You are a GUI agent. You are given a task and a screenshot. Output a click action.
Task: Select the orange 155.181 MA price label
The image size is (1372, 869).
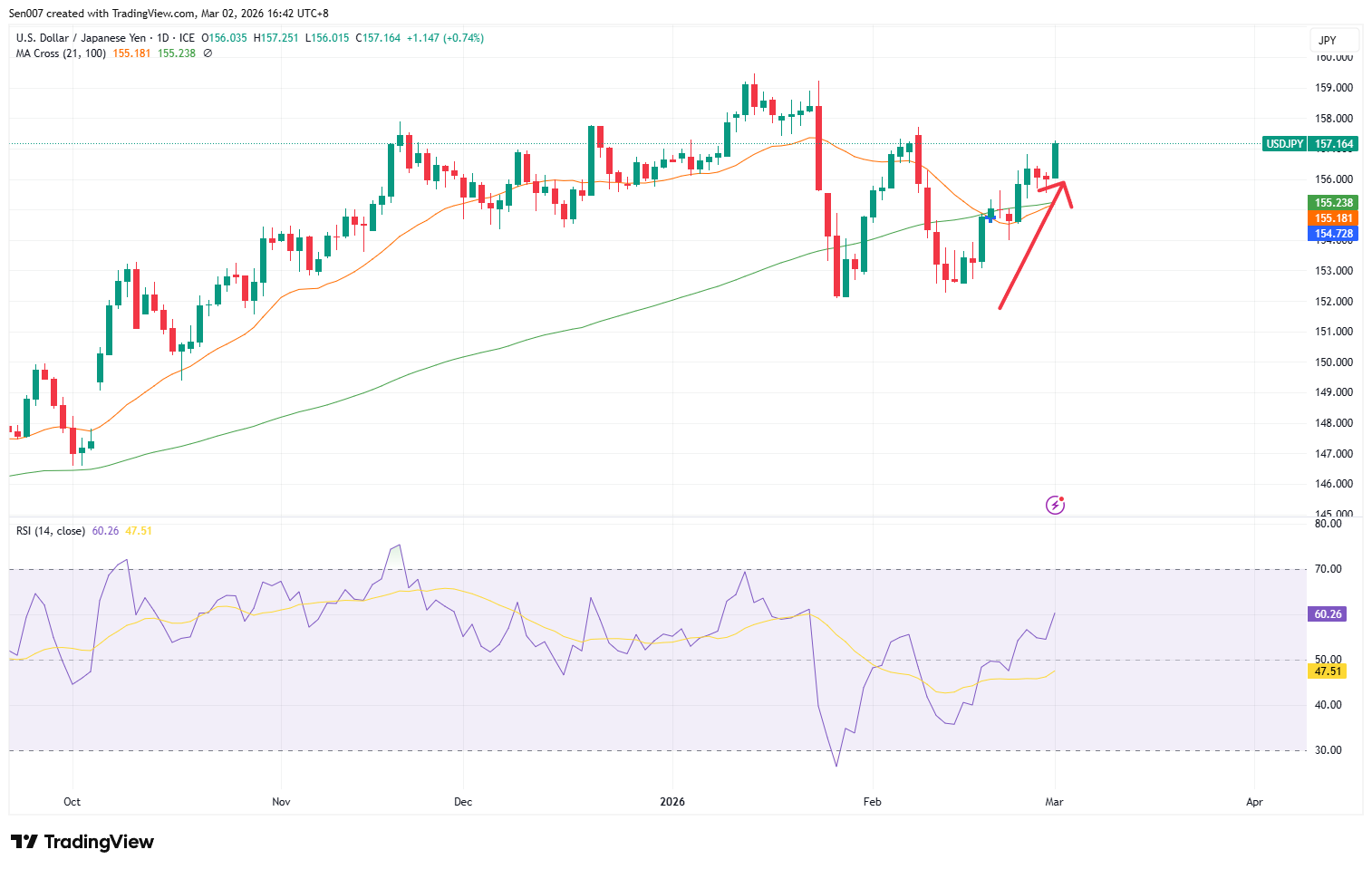click(x=1332, y=218)
